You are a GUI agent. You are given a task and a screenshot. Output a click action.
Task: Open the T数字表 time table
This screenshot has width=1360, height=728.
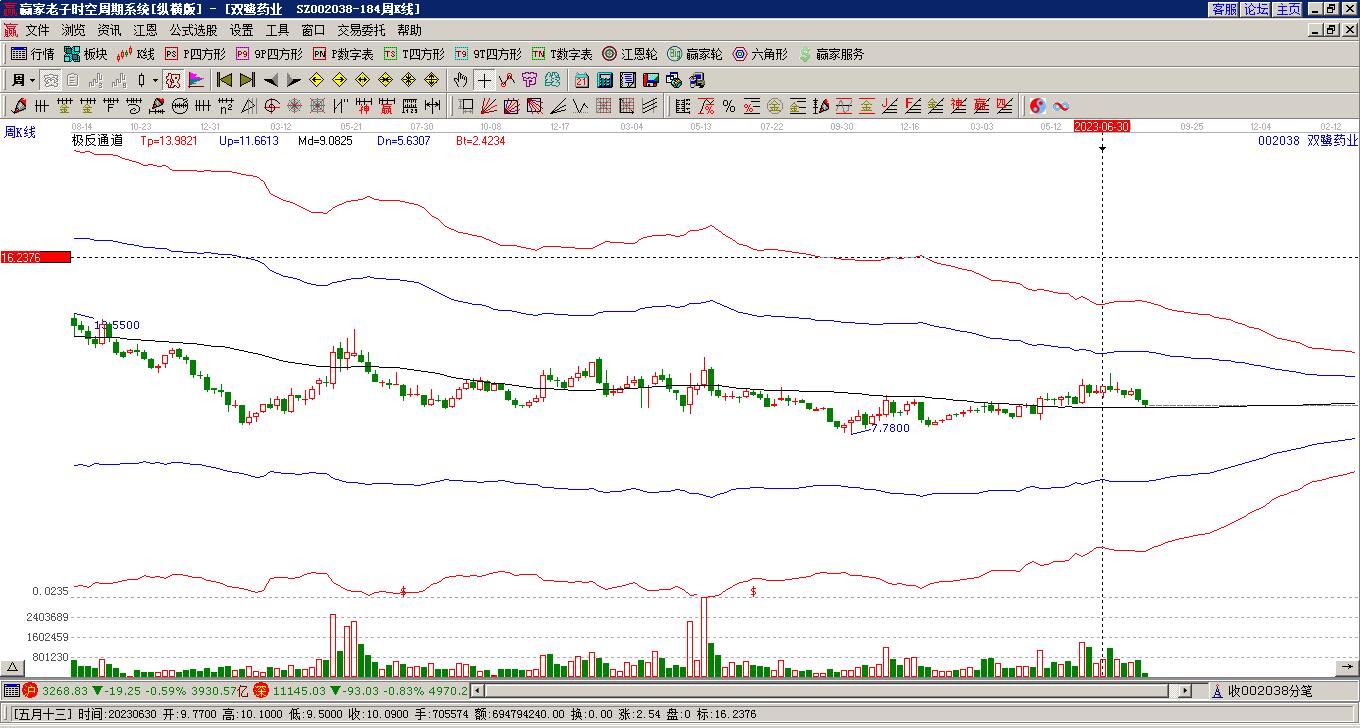click(562, 54)
